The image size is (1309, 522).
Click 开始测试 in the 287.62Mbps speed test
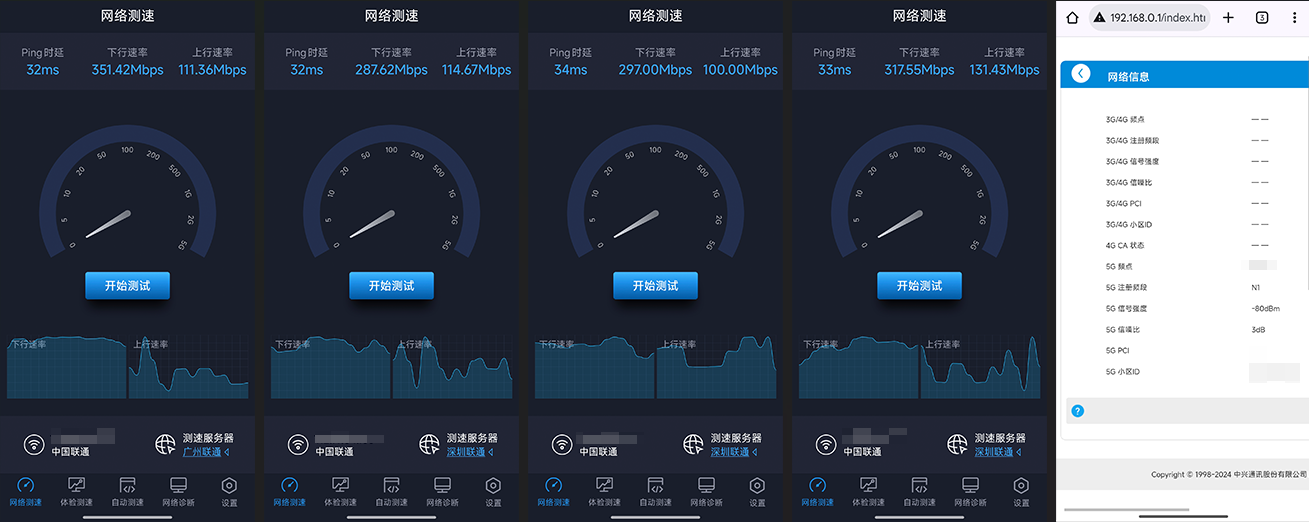(391, 285)
